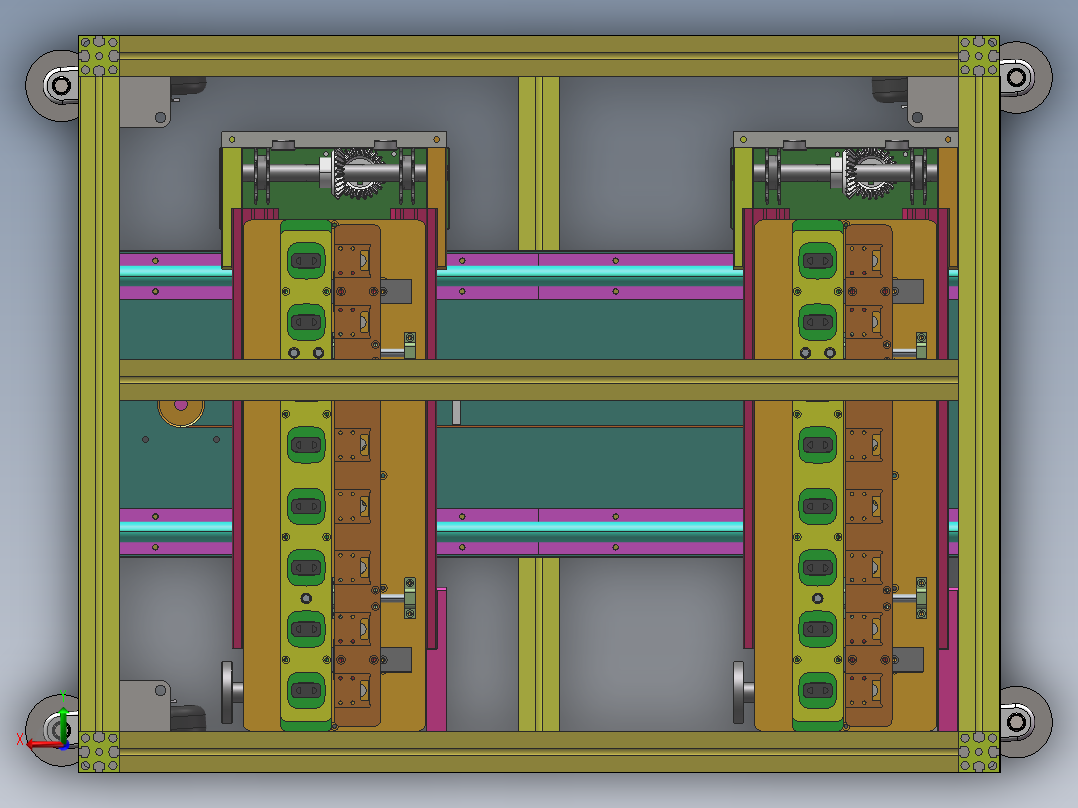
Task: Select the top-left gray caster mounting block
Action: pos(145,102)
